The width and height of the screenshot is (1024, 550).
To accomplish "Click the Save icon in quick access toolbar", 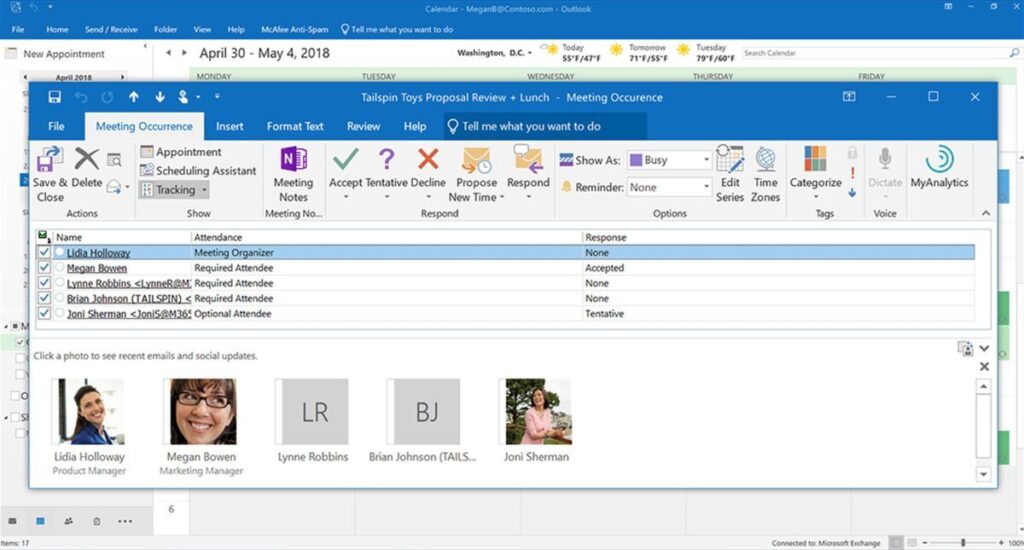I will tap(54, 97).
